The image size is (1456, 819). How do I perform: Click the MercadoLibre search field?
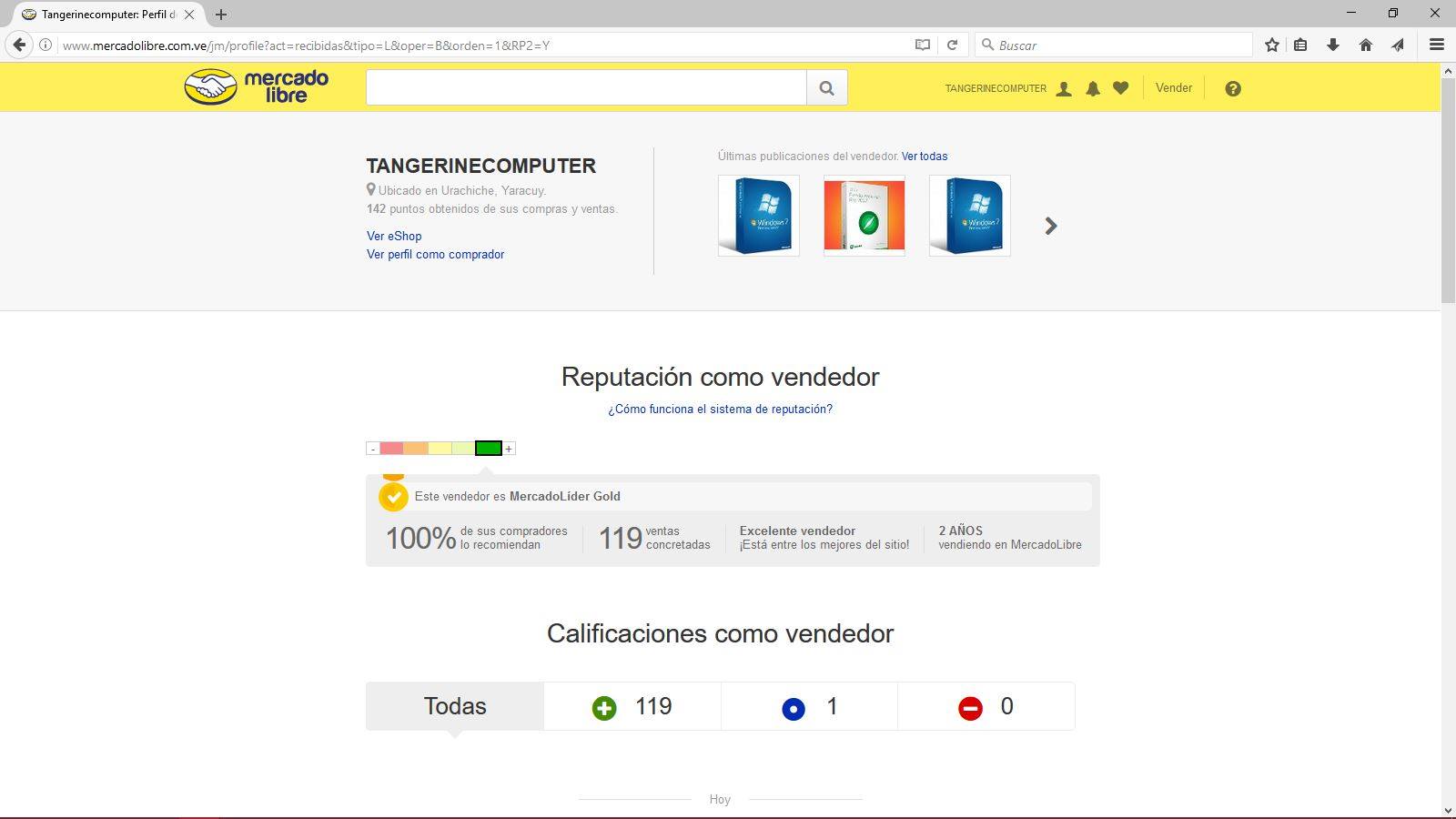(x=586, y=87)
